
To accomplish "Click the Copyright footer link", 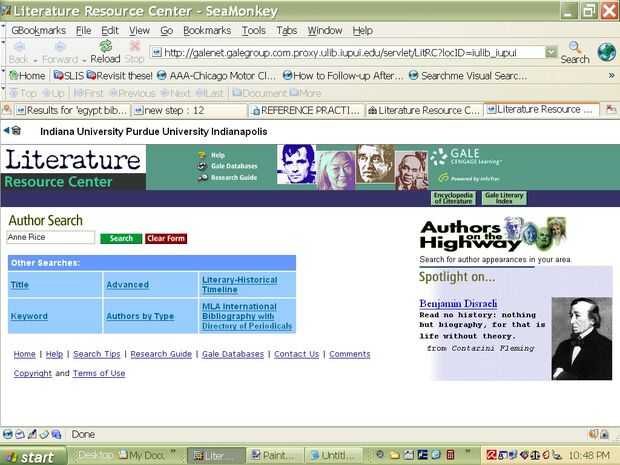I will click(33, 373).
